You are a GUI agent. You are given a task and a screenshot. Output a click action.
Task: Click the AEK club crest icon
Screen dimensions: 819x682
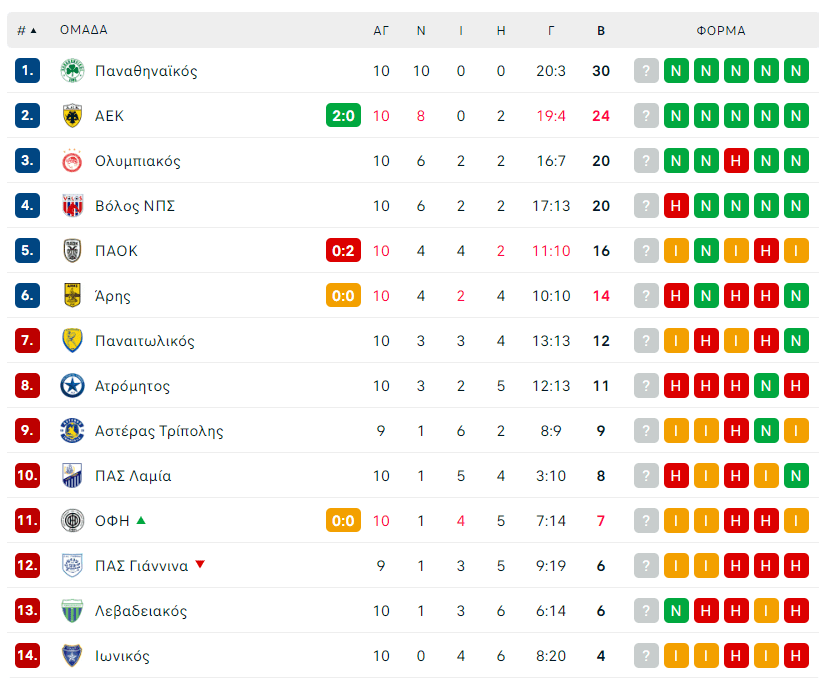[x=72, y=116]
